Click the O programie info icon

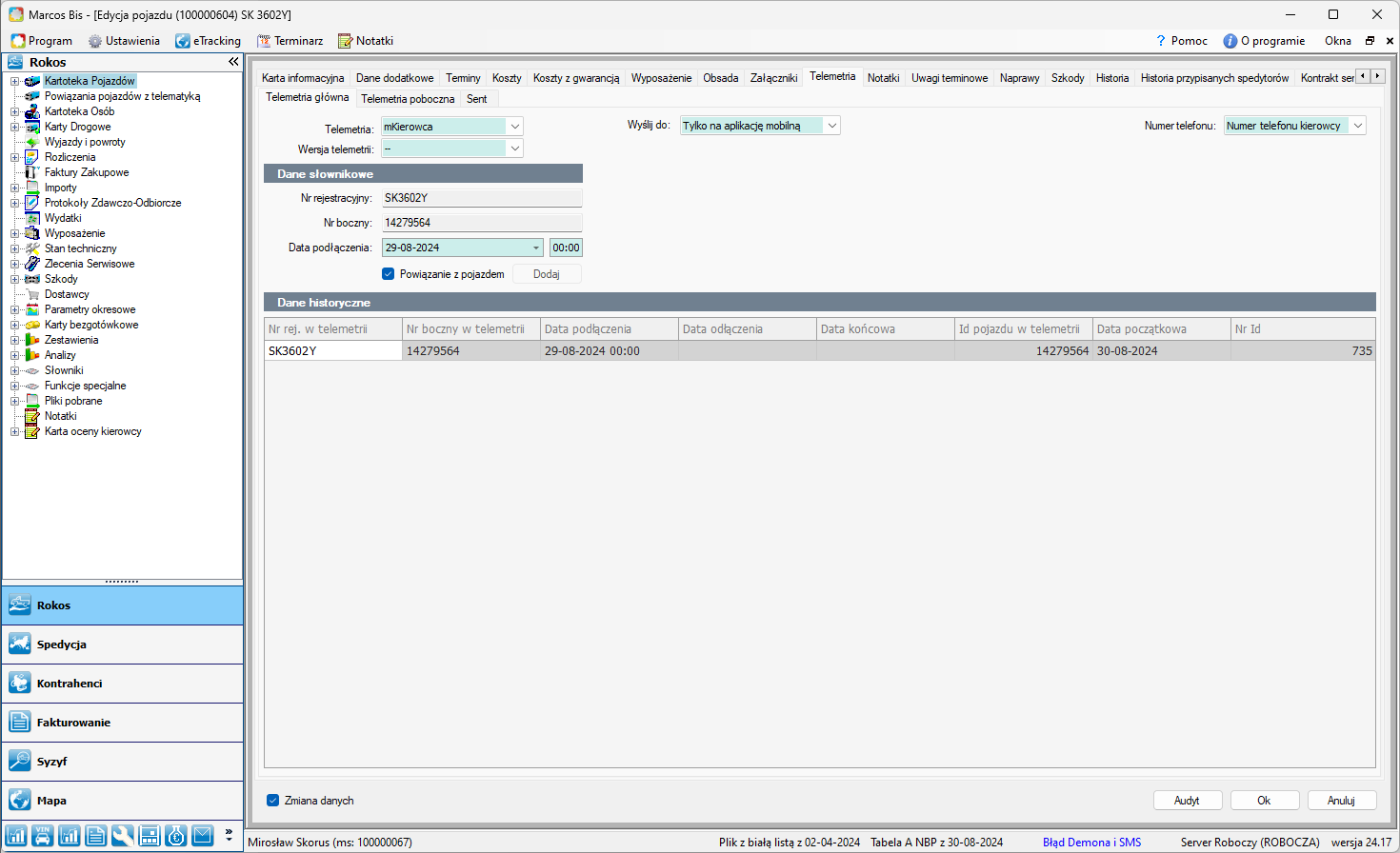click(x=1230, y=41)
